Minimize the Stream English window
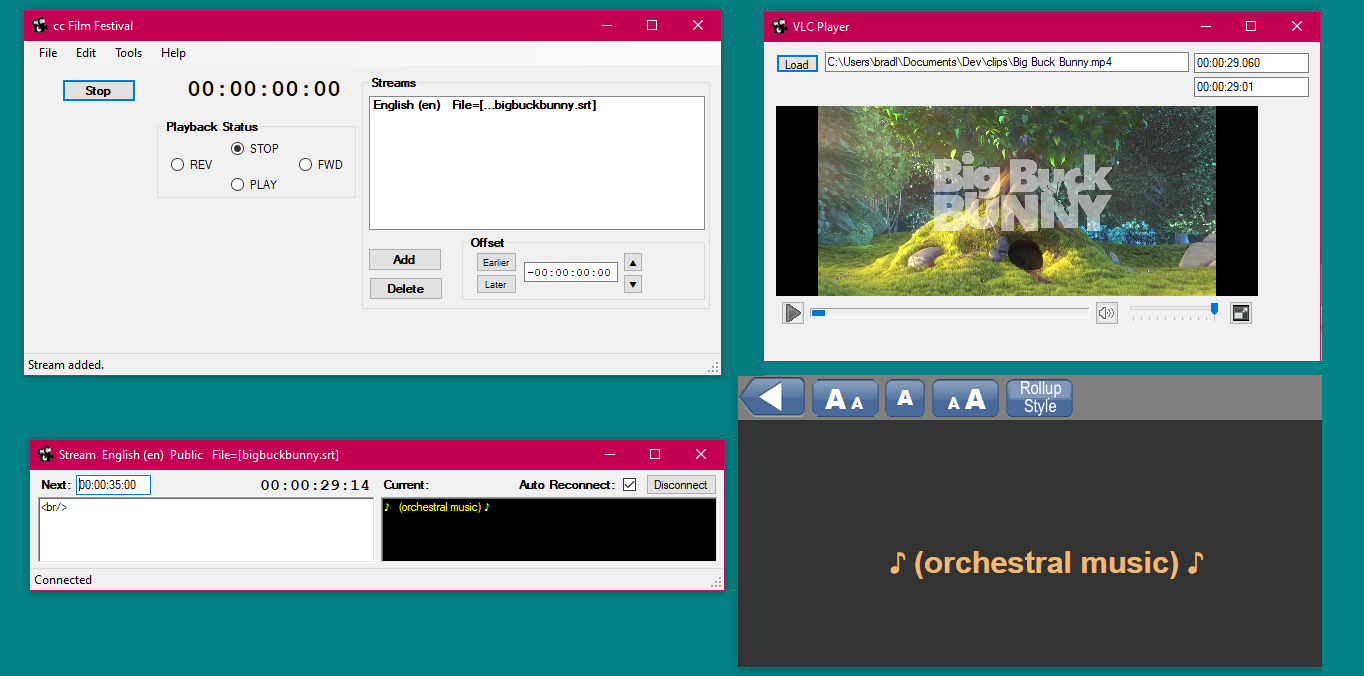This screenshot has height=676, width=1364. point(609,454)
